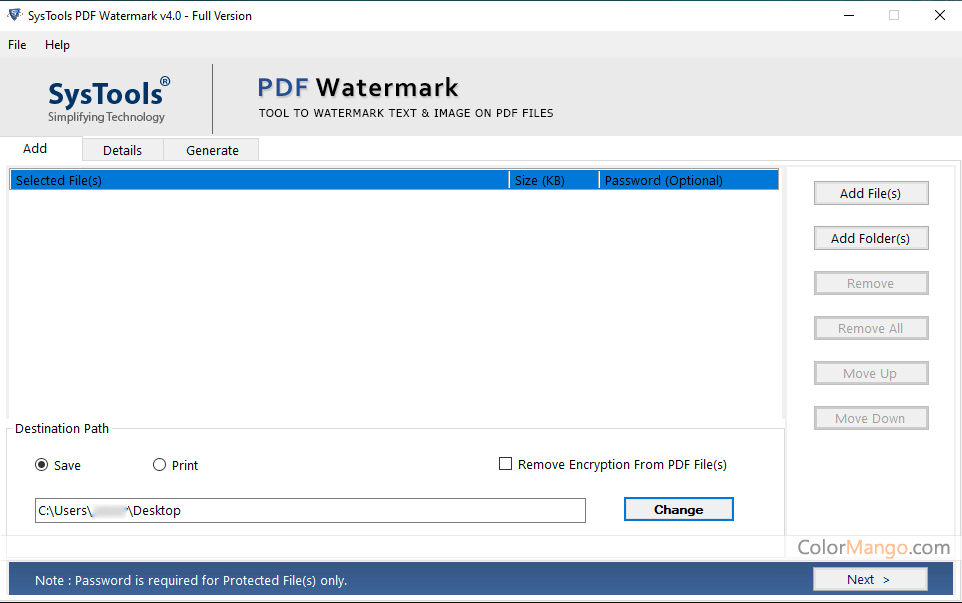Click the Selected File(s) column header
Image resolution: width=962 pixels, height=603 pixels.
point(258,181)
